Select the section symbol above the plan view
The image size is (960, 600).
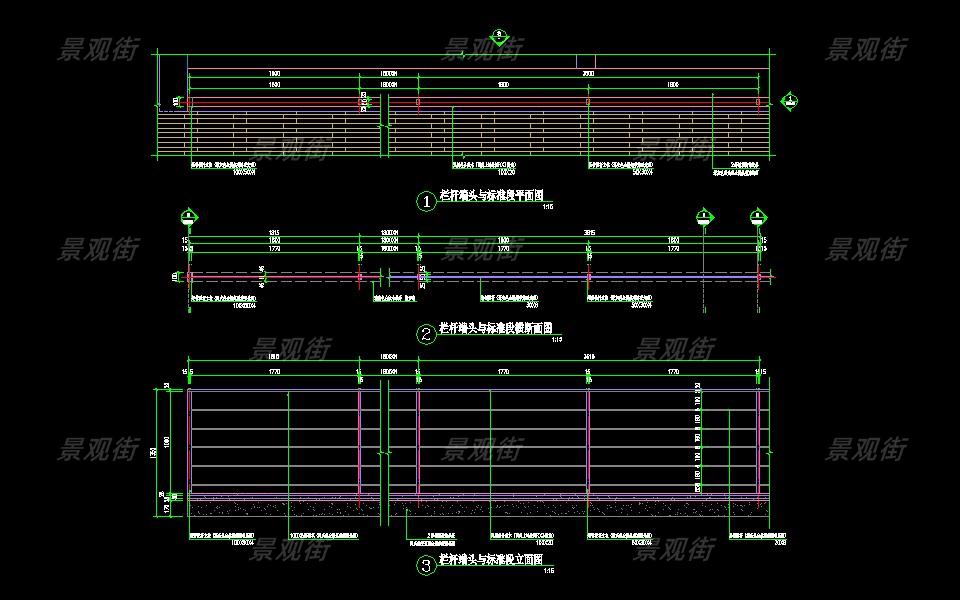[499, 37]
